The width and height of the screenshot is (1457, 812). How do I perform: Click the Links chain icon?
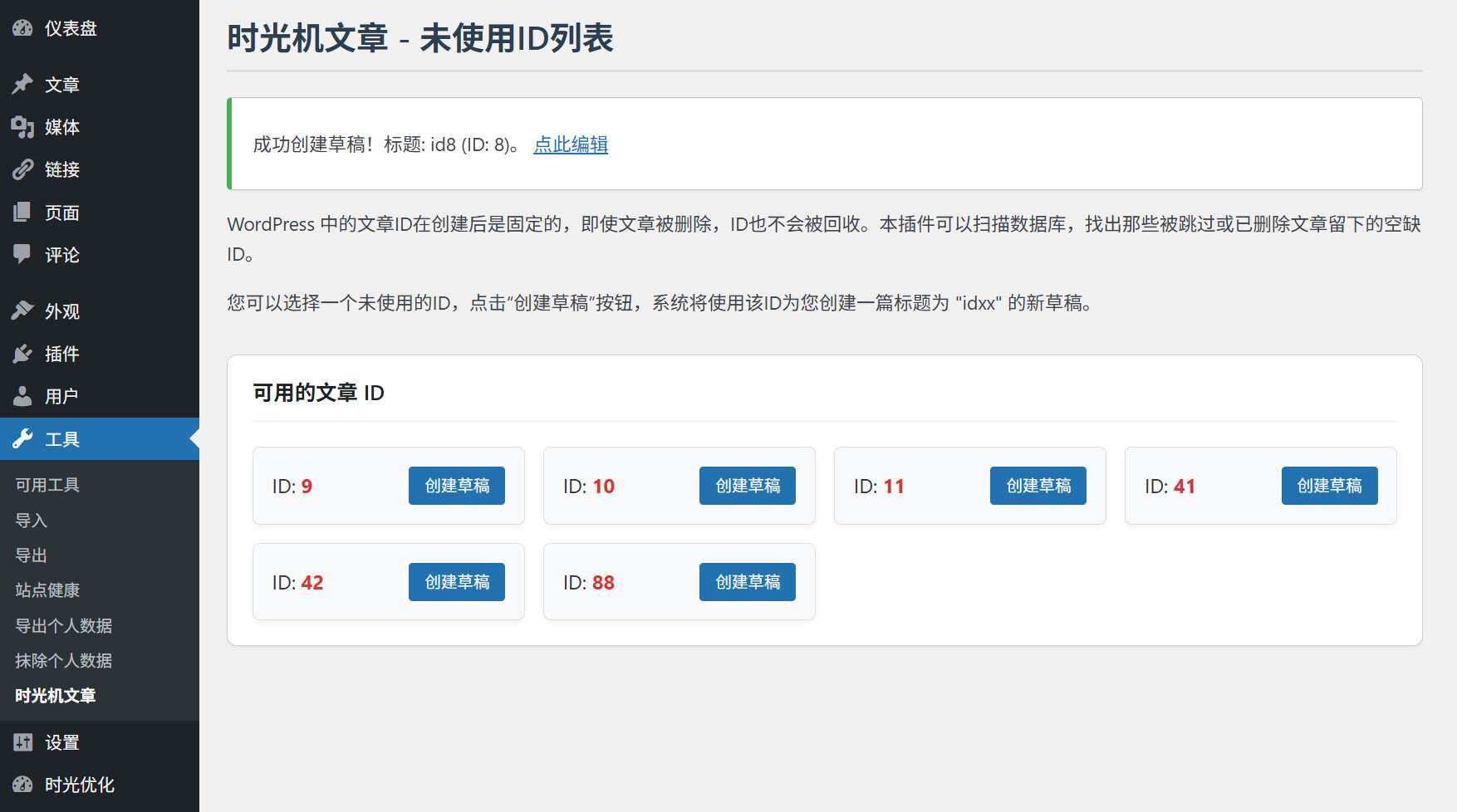click(x=22, y=169)
